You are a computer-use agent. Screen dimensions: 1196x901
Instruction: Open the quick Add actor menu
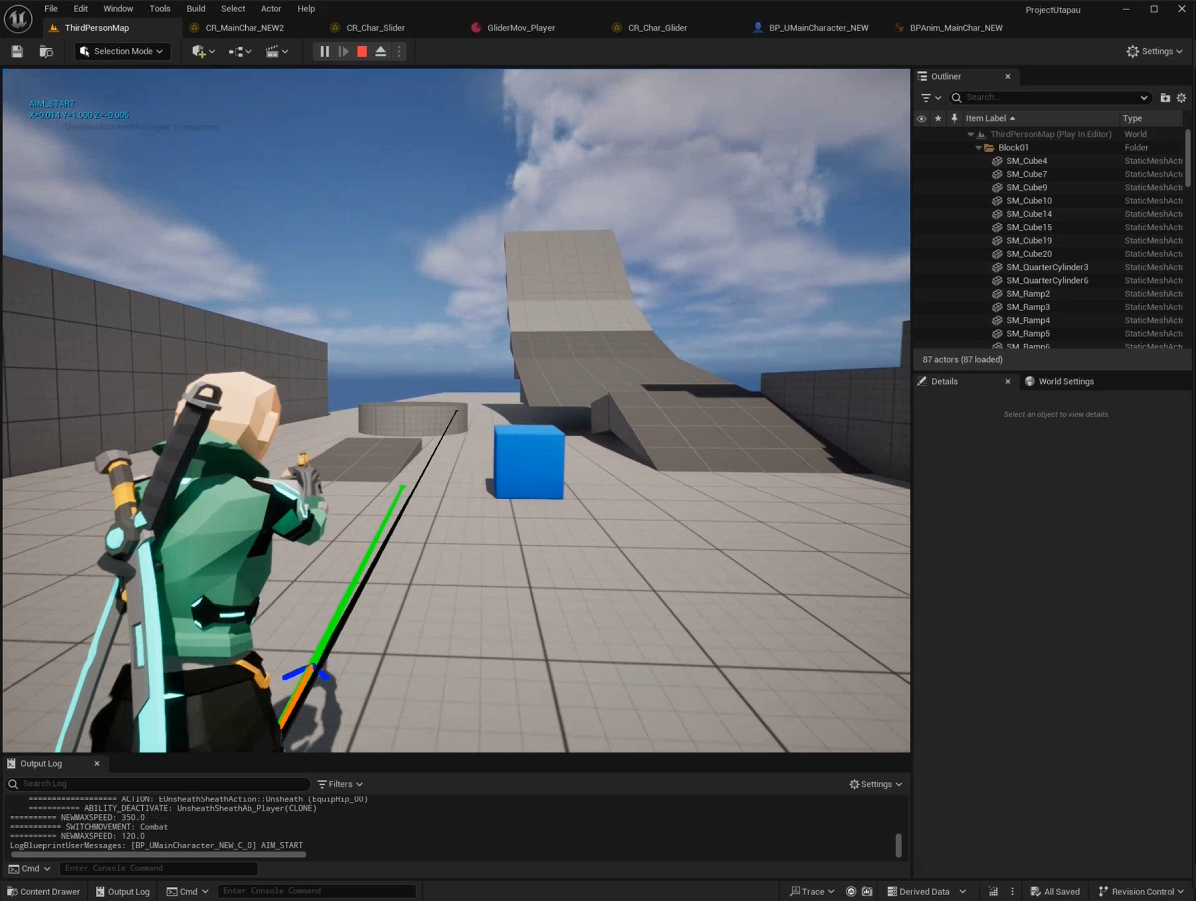[x=203, y=51]
